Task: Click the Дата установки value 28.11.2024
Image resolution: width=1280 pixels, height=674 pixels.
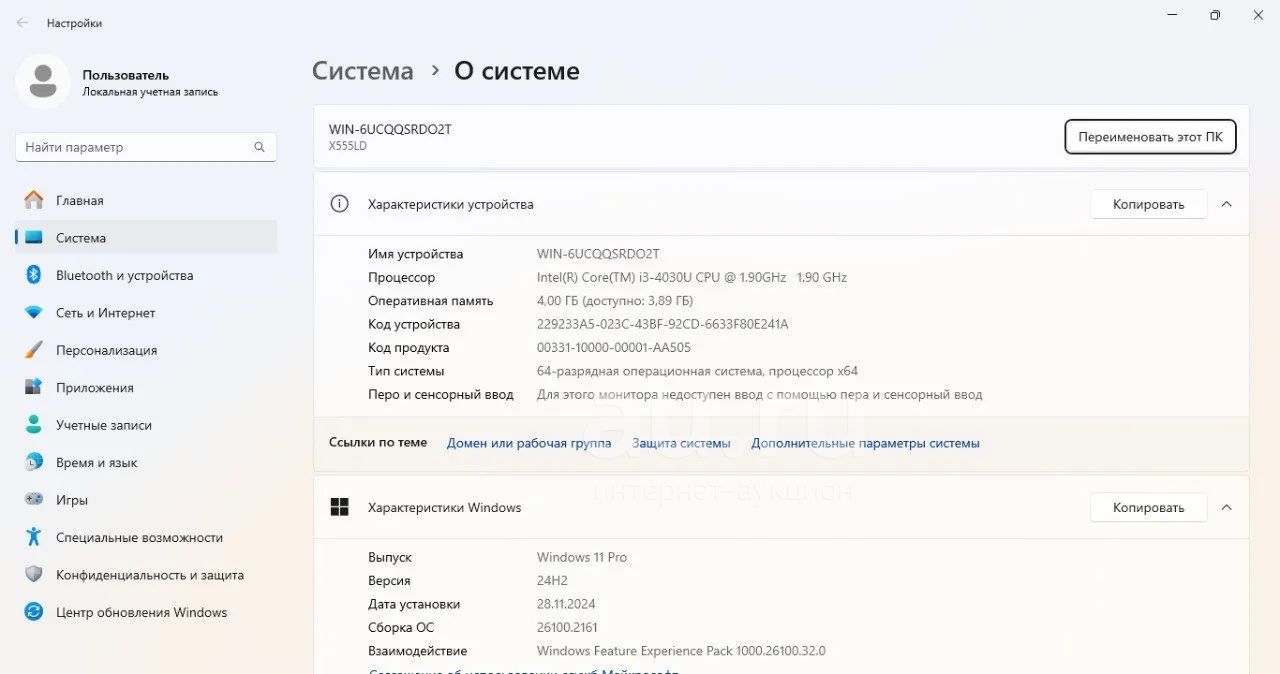Action: click(x=566, y=604)
